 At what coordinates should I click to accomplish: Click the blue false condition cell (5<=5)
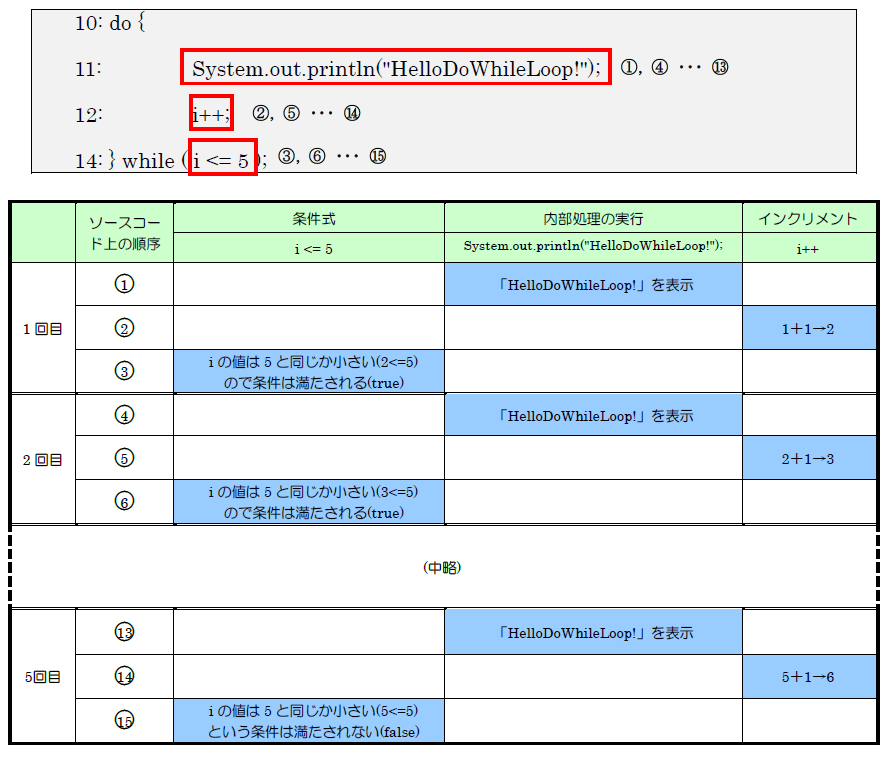[308, 720]
